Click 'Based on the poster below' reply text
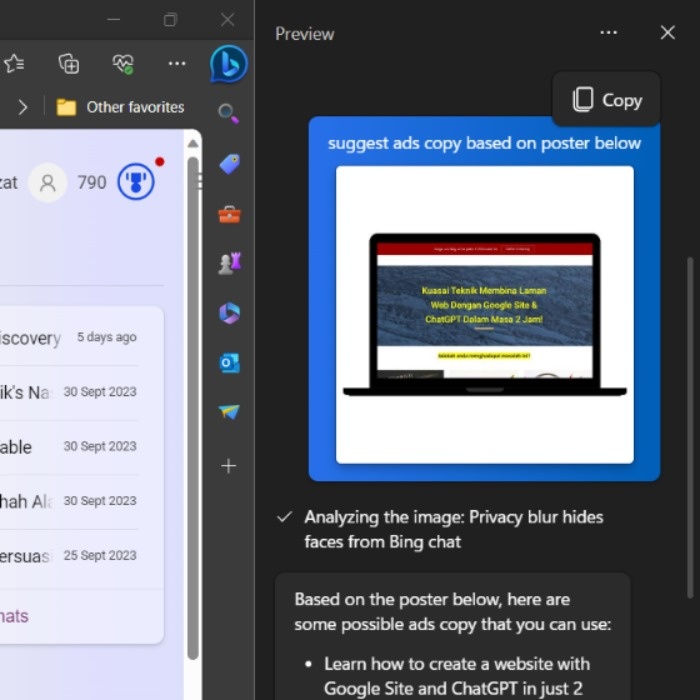 [452, 612]
